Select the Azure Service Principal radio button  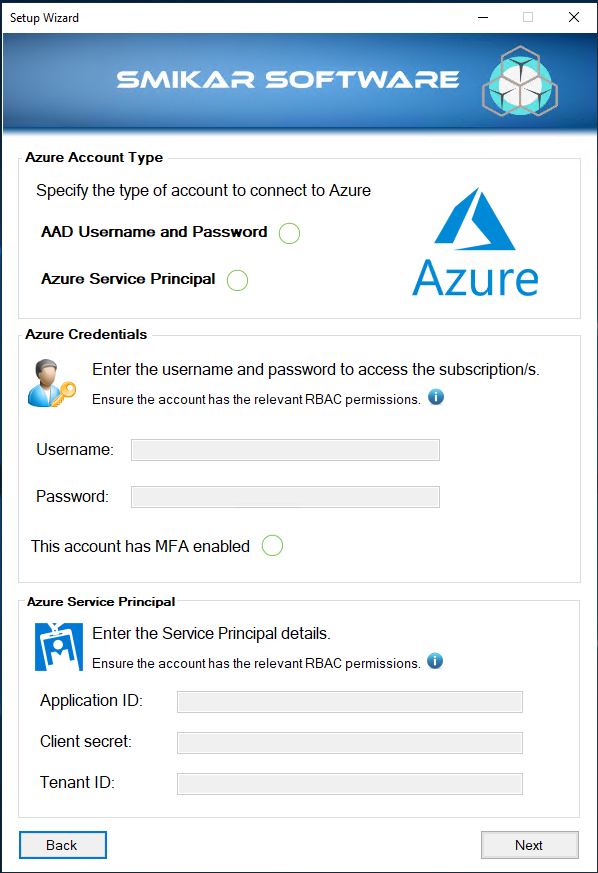pos(237,280)
